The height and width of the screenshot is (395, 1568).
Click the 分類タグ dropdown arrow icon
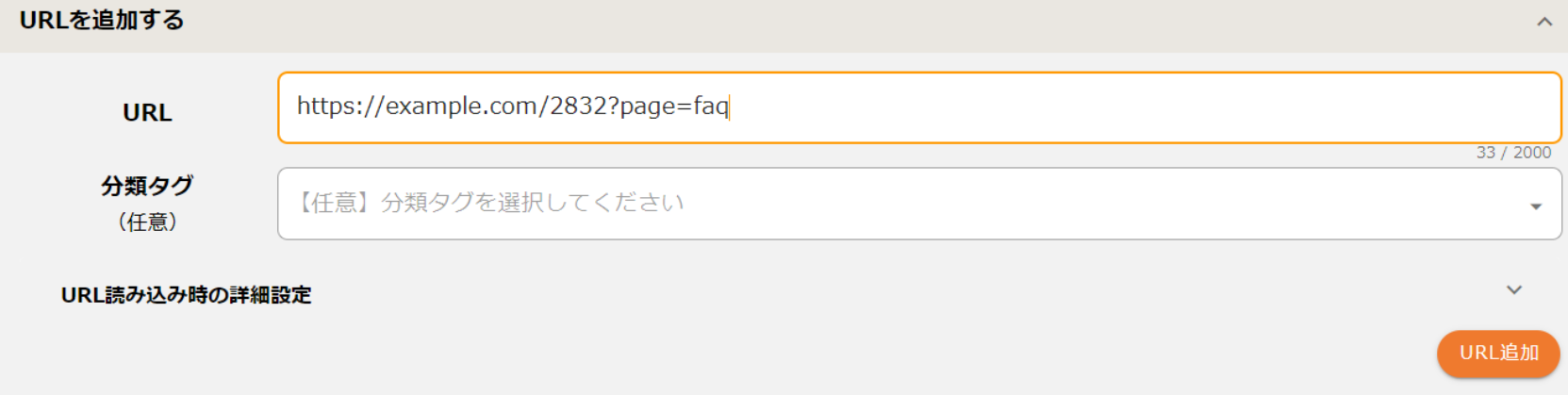[1535, 206]
